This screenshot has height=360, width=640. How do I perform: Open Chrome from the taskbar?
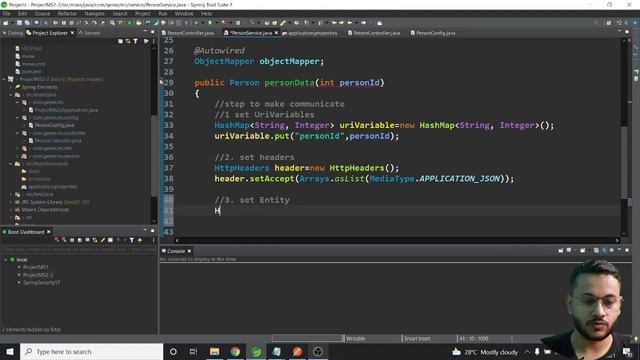click(235, 351)
